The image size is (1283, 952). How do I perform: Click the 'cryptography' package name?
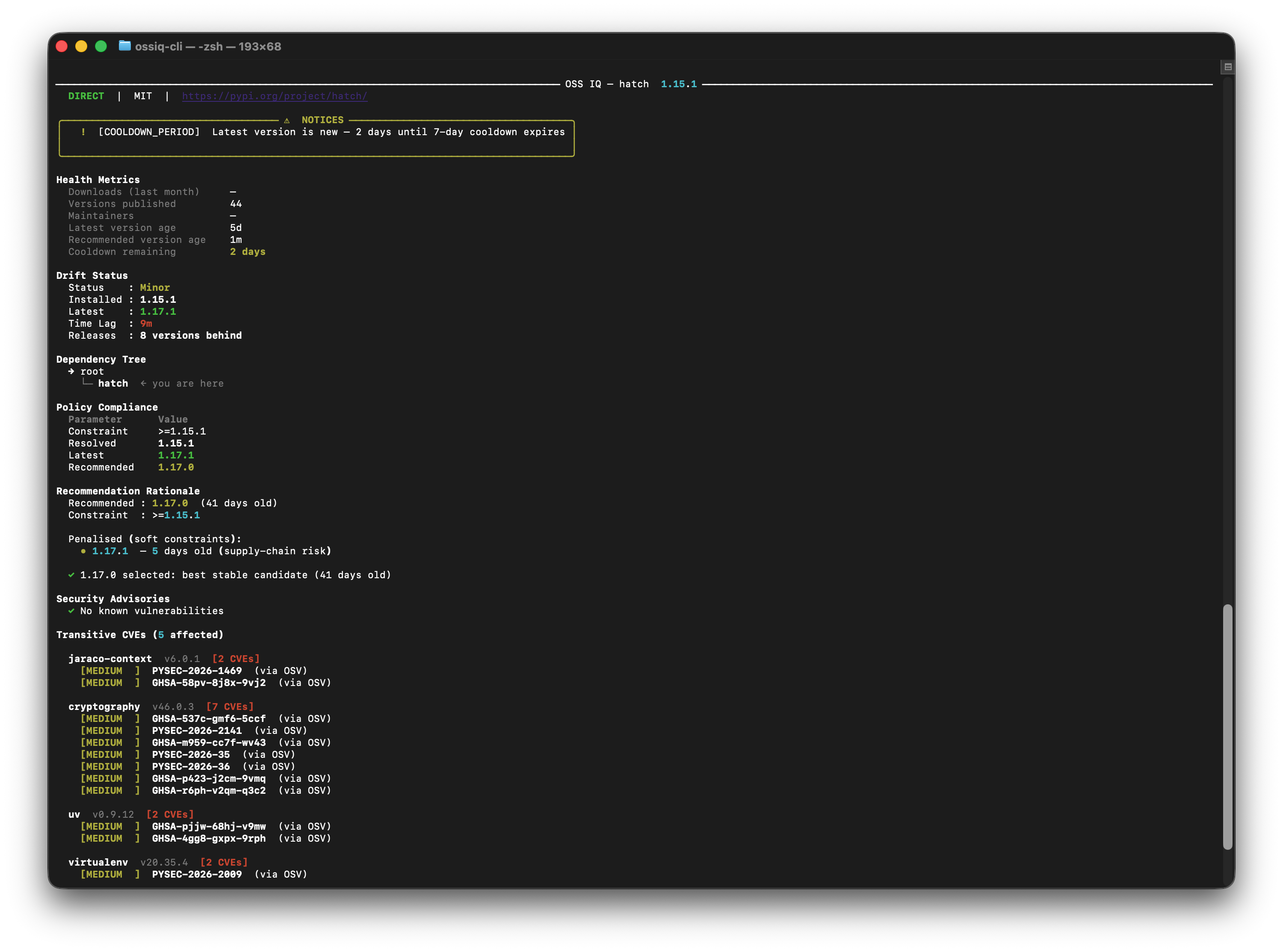(104, 707)
